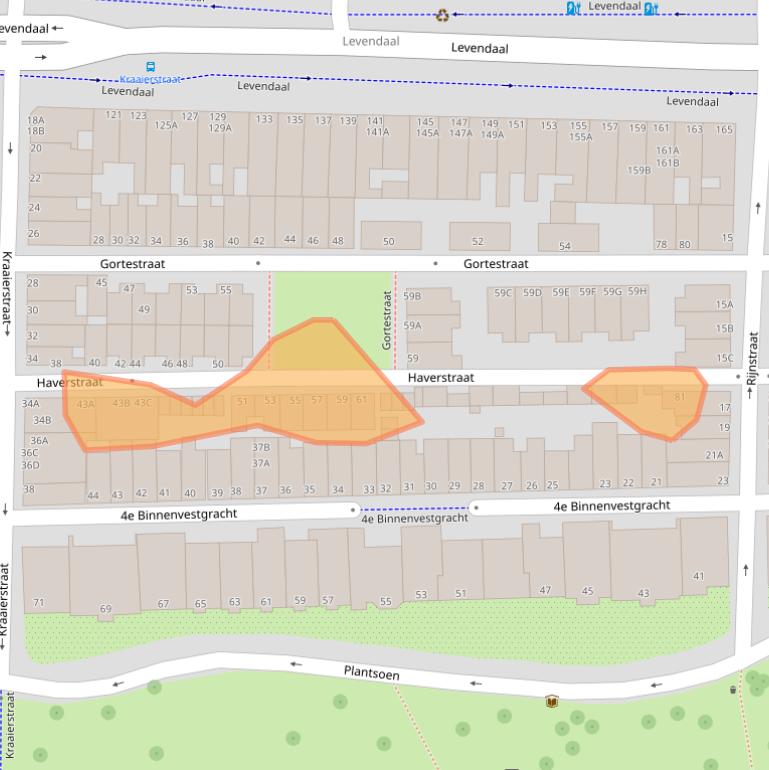Select the right charging station icon
Screen dimensions: 769x770
tap(651, 8)
